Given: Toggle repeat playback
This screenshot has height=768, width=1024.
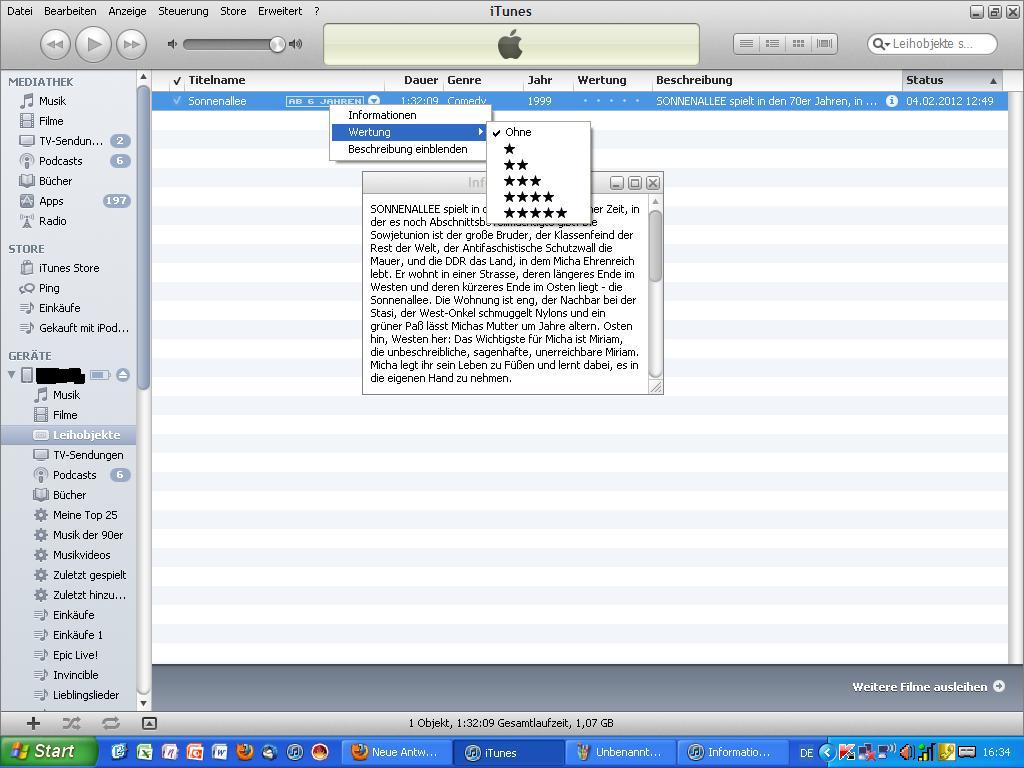Looking at the screenshot, I should pyautogui.click(x=110, y=723).
